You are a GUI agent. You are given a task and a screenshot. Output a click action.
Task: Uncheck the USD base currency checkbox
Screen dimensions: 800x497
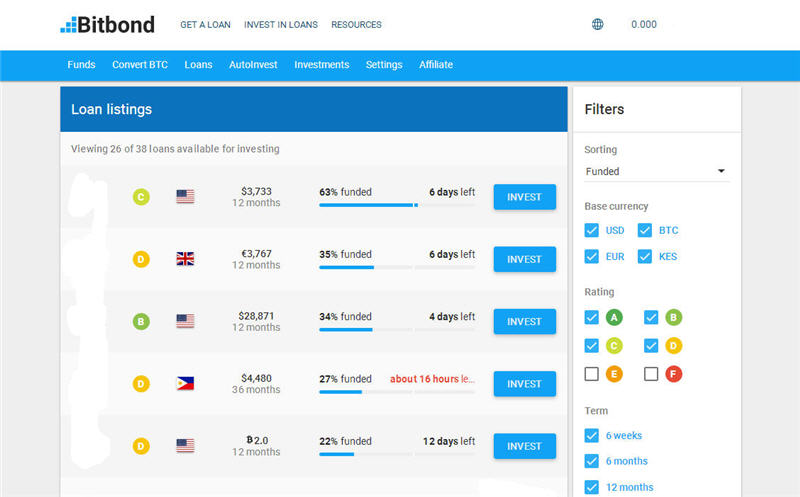(591, 230)
